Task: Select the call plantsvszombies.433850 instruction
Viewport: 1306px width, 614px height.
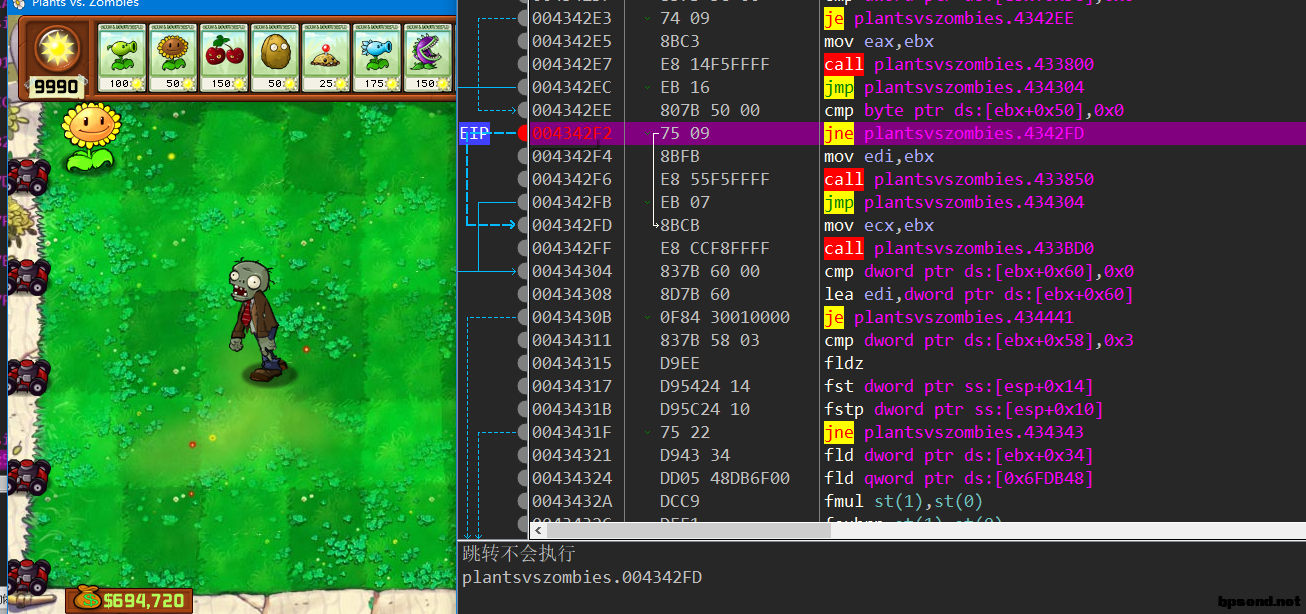Action: 959,179
